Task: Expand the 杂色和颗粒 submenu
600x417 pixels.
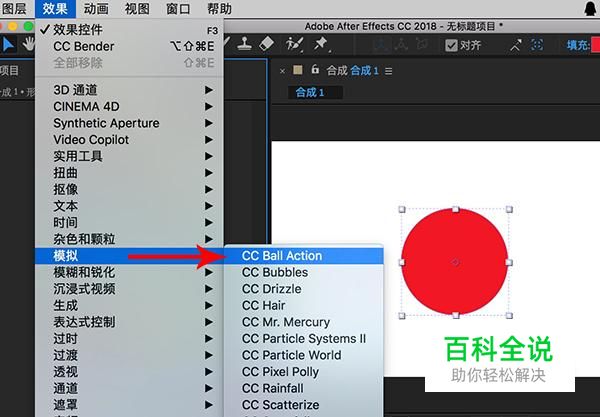Action: pos(129,239)
